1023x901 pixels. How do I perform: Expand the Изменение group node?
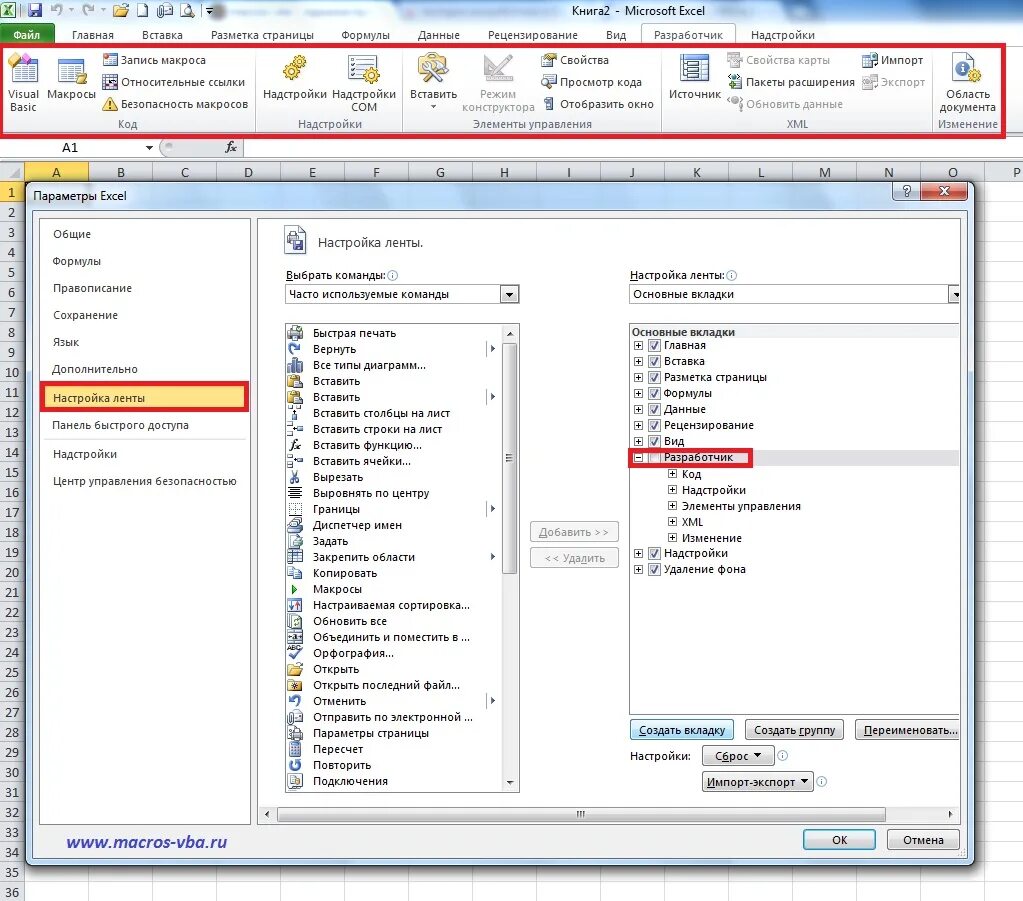point(672,538)
